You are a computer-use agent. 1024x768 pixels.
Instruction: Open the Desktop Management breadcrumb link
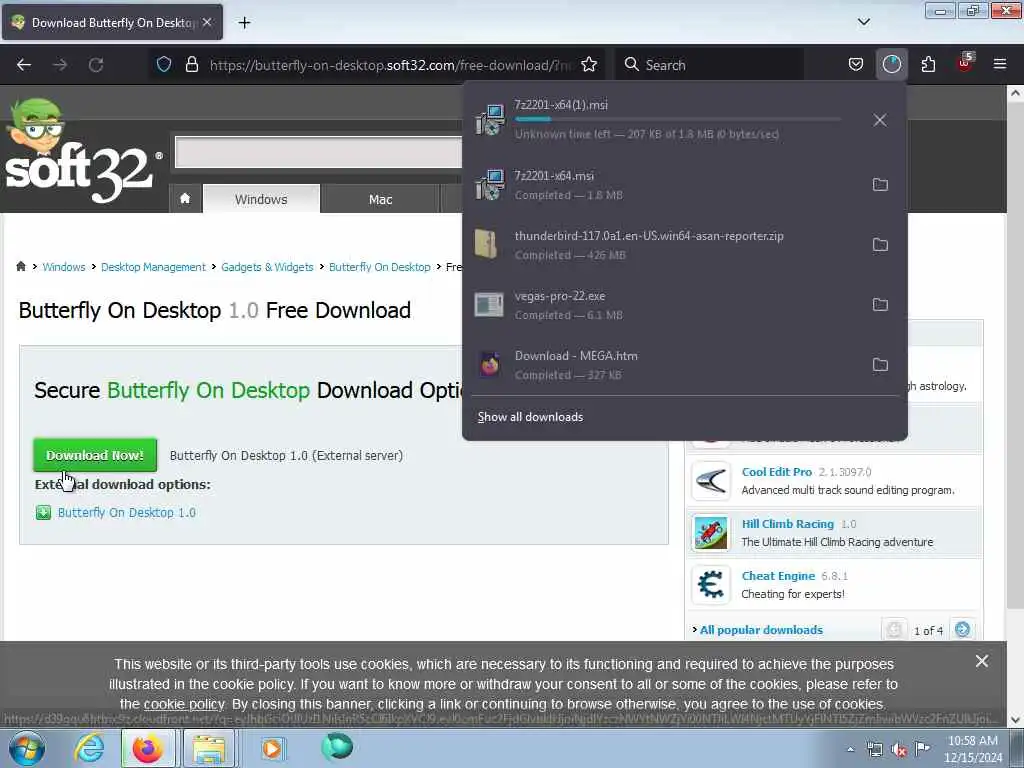coord(153,267)
